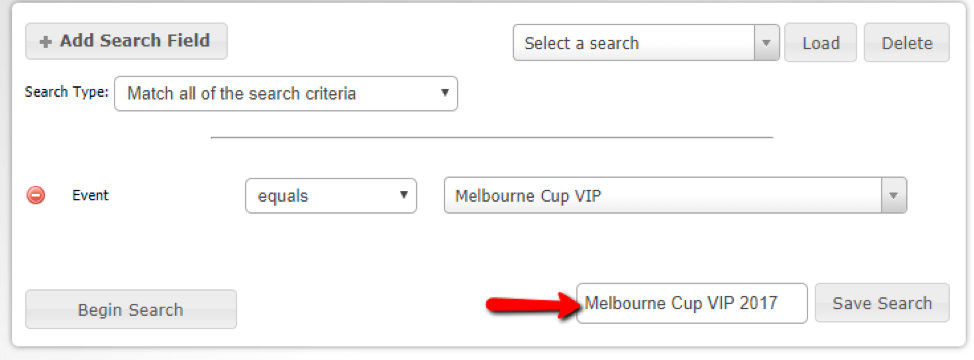
Task: Click the arrow button of the event value dropdown
Action: click(894, 196)
